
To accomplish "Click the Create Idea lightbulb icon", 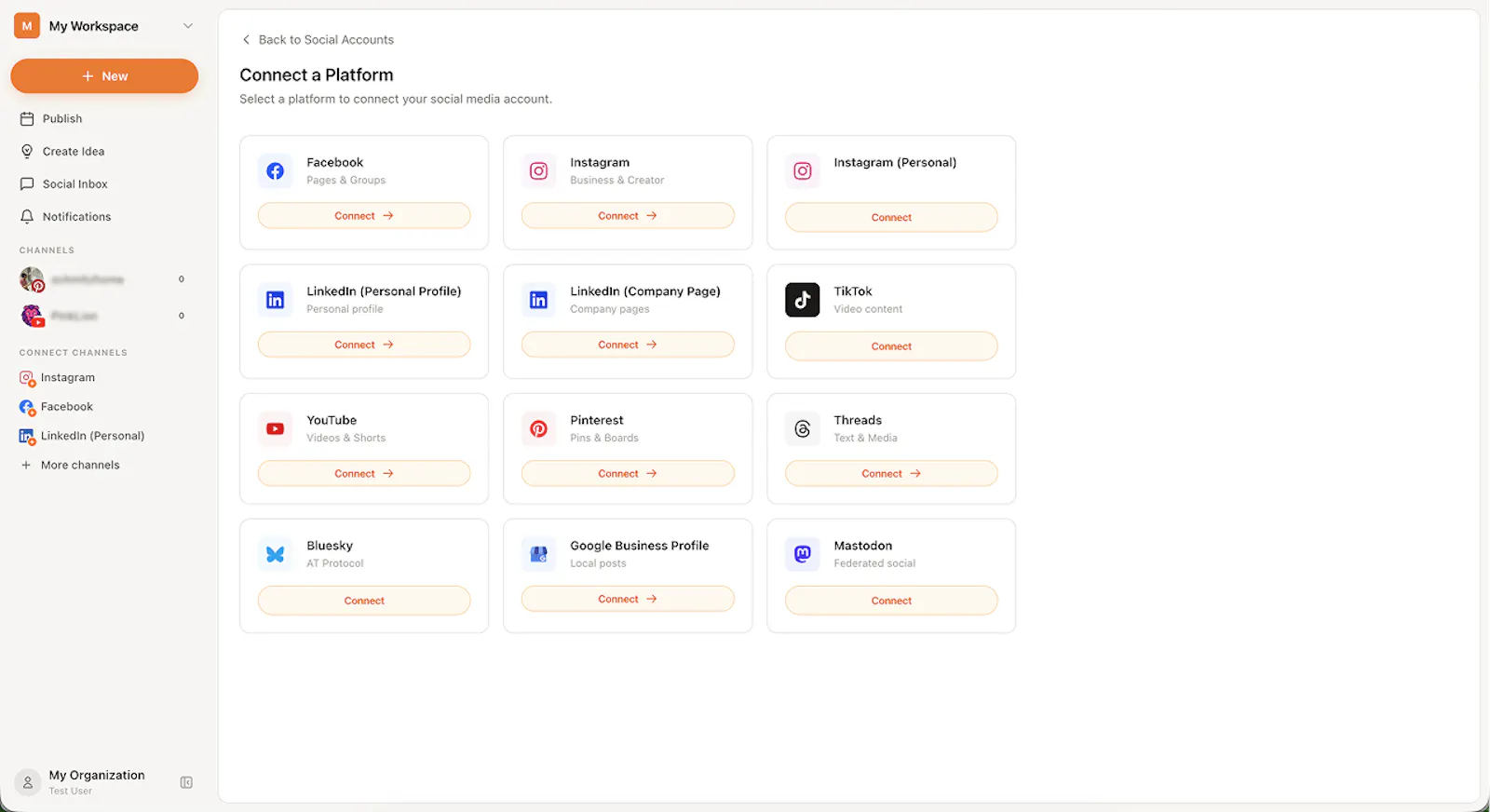I will point(27,151).
